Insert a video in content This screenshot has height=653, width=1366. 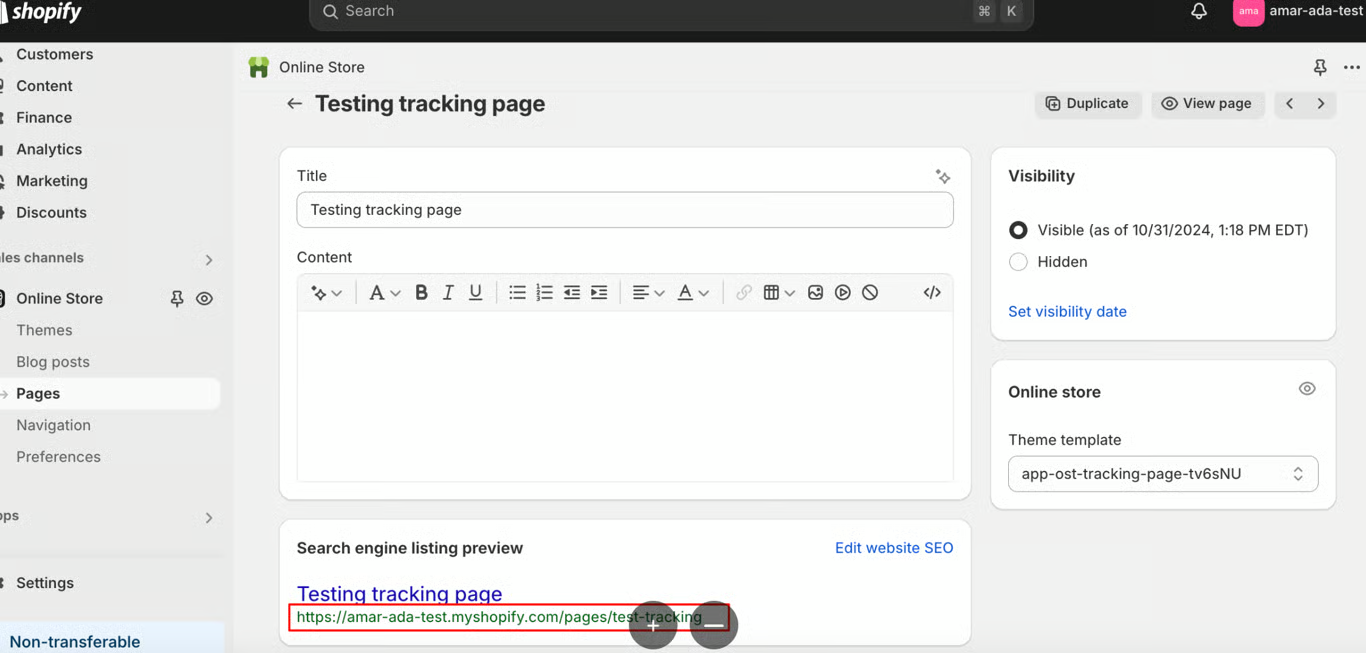tap(843, 292)
